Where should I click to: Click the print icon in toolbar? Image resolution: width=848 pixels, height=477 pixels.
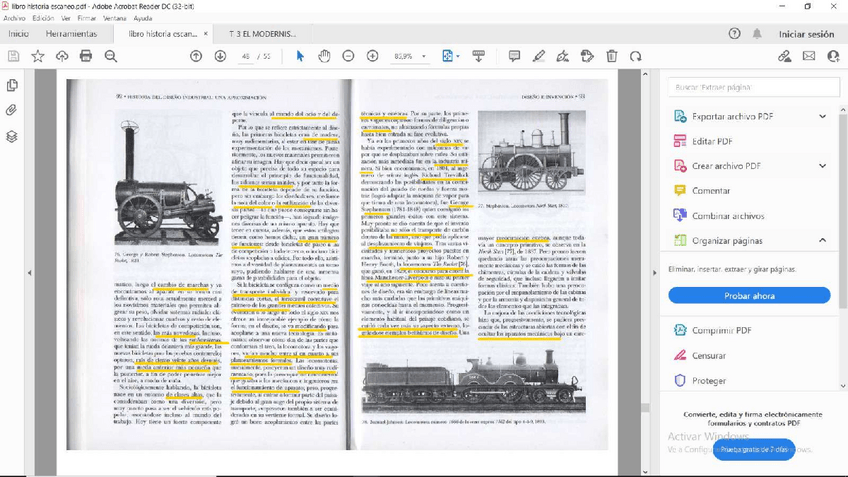point(86,56)
